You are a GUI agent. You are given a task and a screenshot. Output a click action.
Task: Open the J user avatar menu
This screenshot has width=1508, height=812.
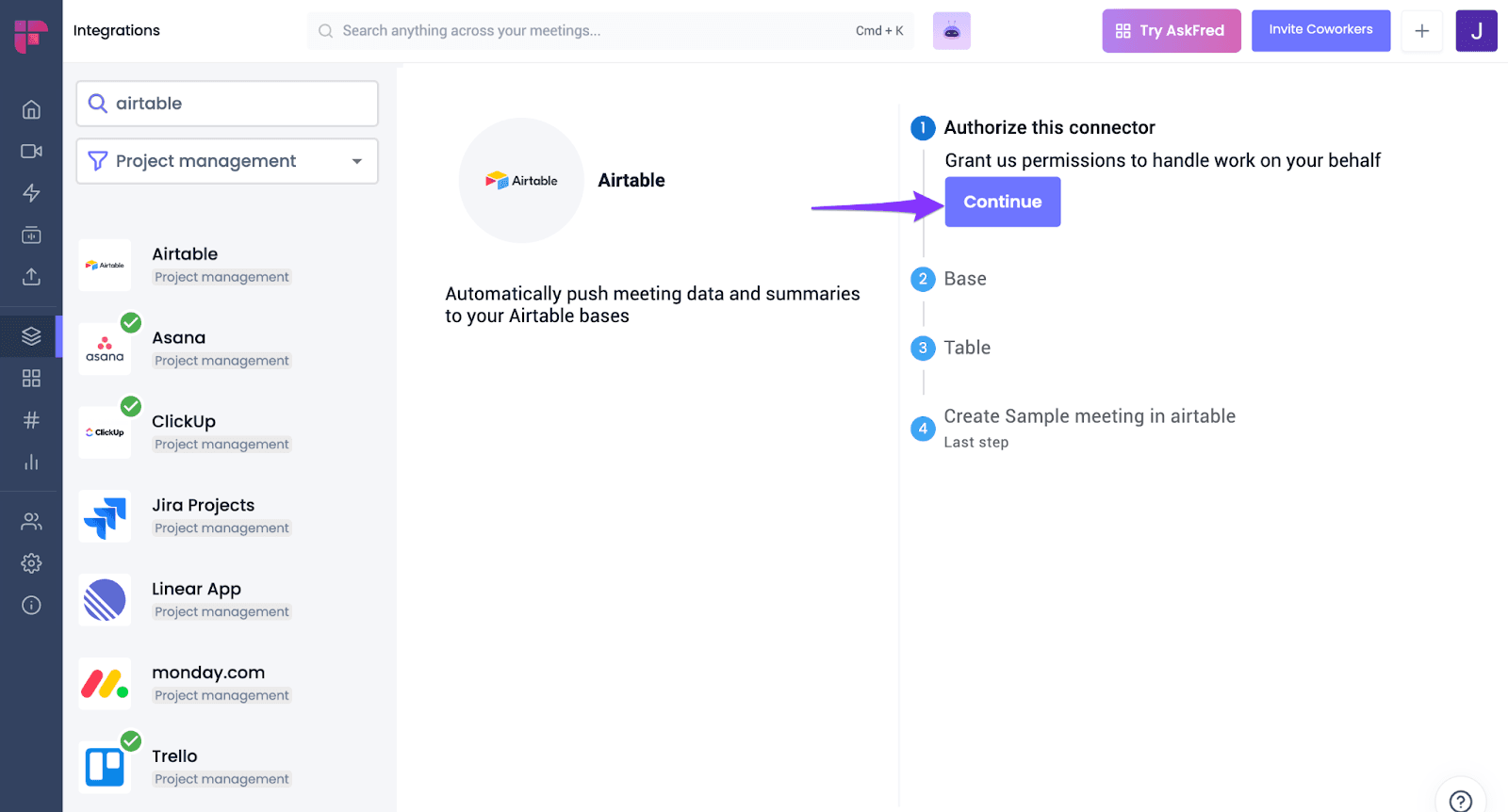[x=1476, y=31]
